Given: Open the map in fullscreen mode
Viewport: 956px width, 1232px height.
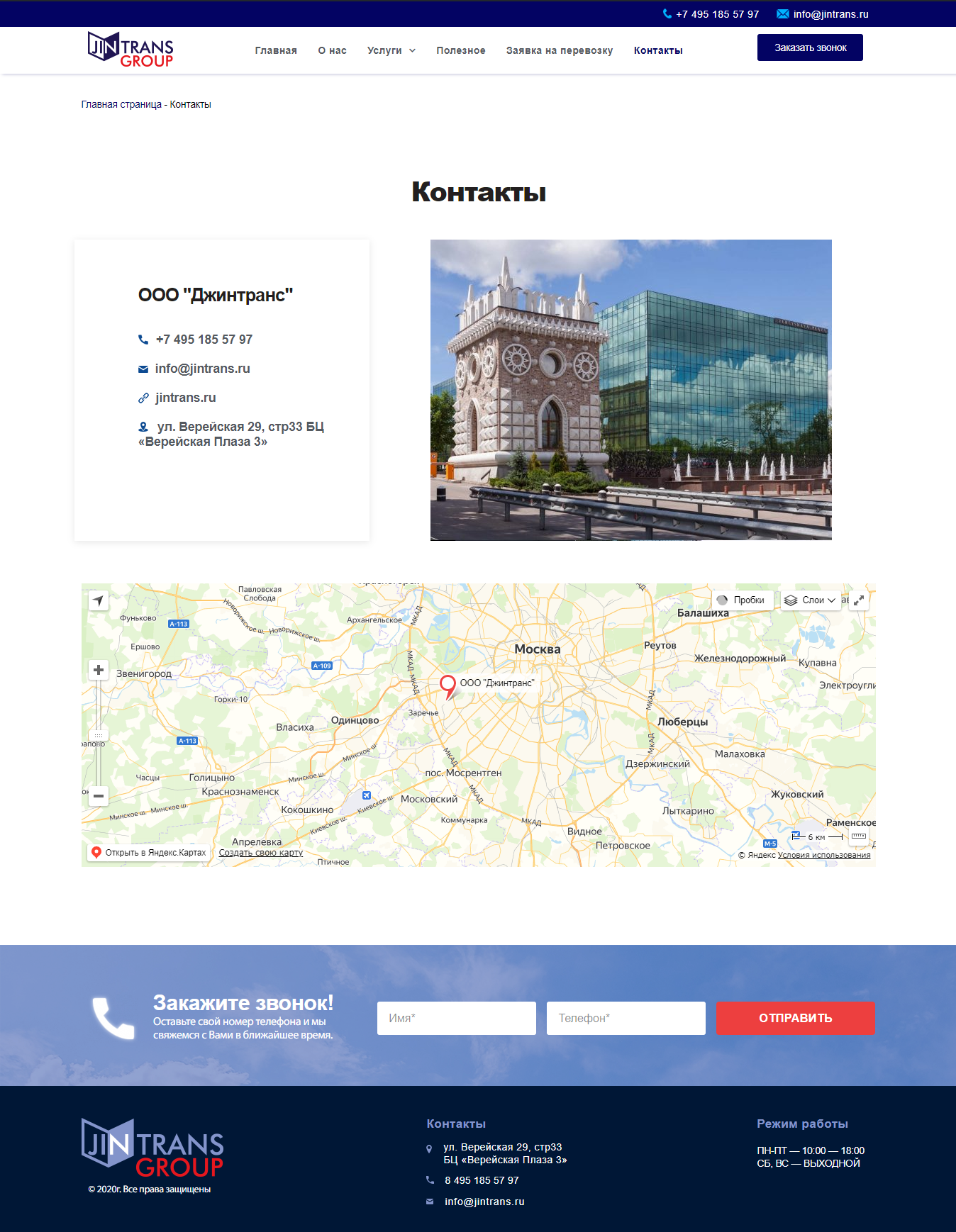Looking at the screenshot, I should [859, 600].
